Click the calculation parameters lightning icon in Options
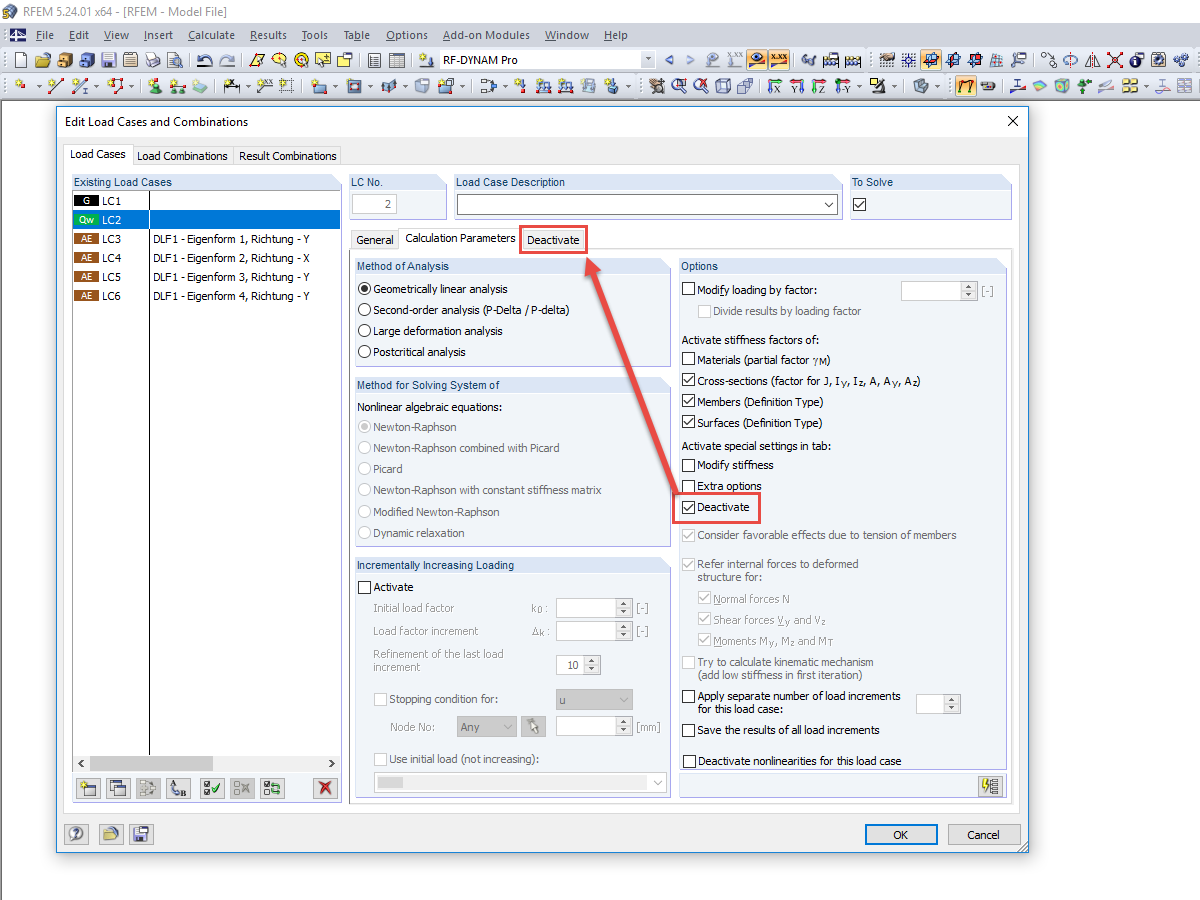 991,785
